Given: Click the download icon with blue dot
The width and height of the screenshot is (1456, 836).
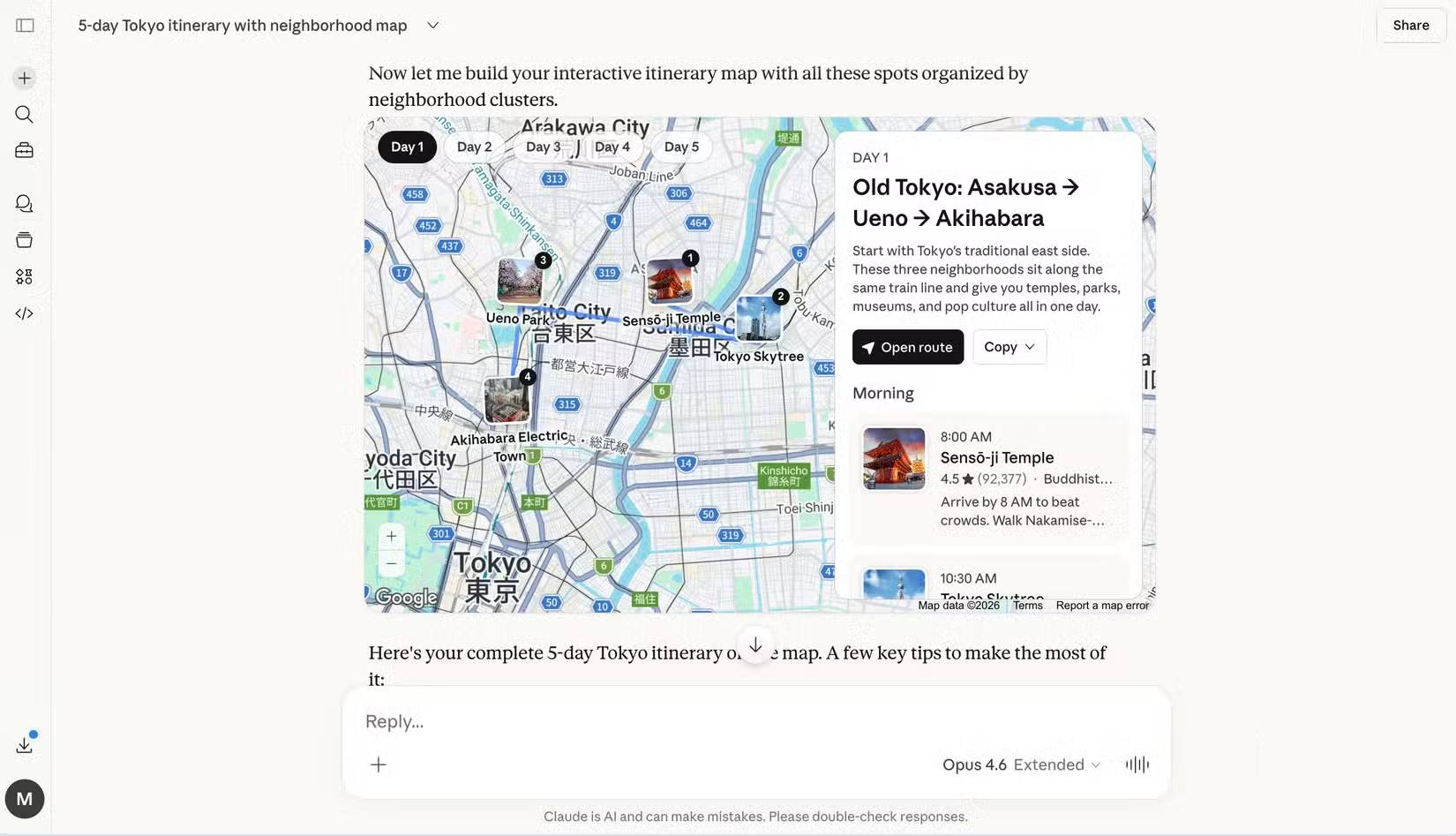Looking at the screenshot, I should click(x=25, y=745).
